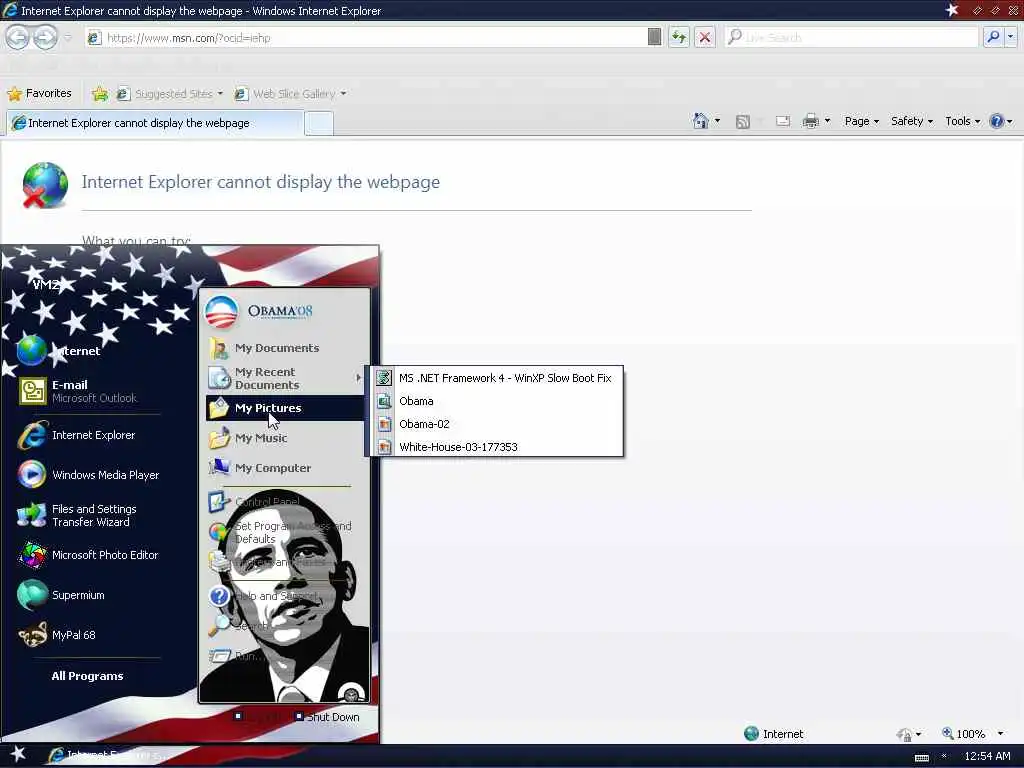The width and height of the screenshot is (1024, 768).
Task: Click the Internet security zone in status bar
Action: tap(775, 734)
